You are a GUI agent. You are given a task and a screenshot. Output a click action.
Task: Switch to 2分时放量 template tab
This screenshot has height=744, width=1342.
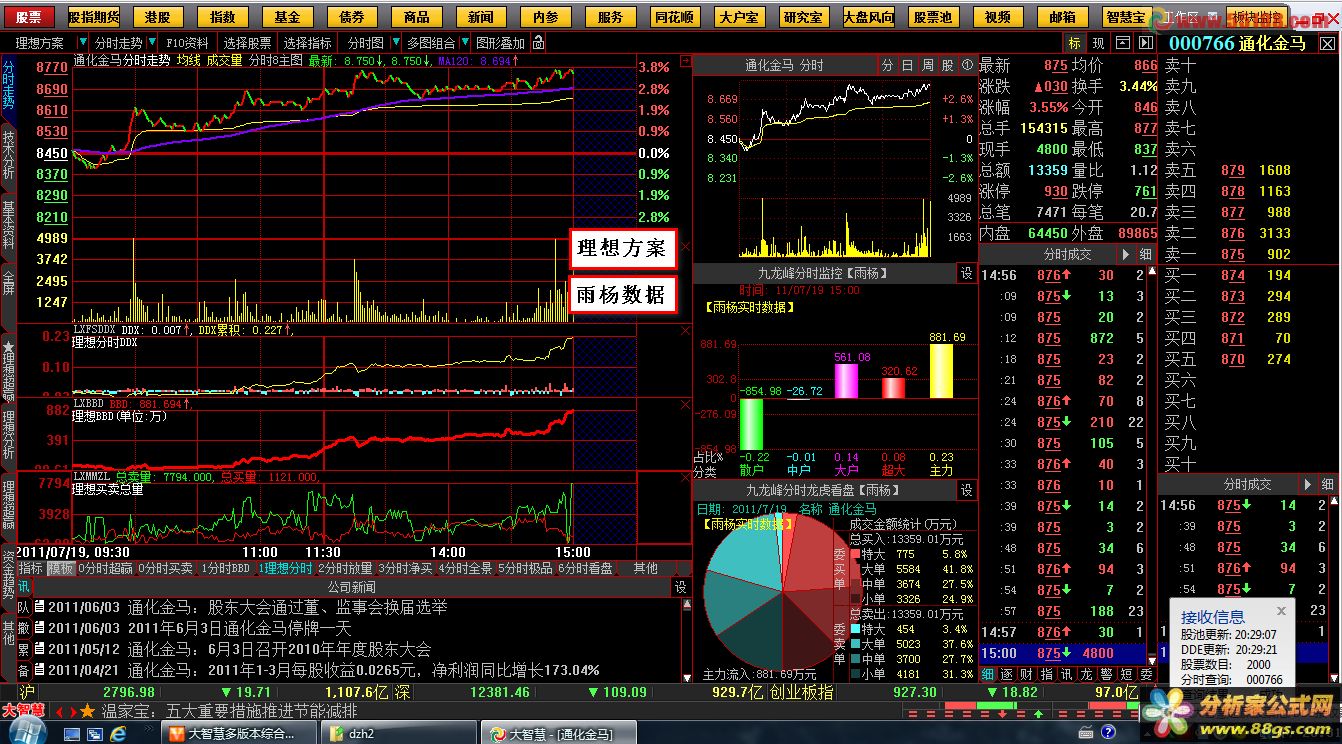coord(345,568)
